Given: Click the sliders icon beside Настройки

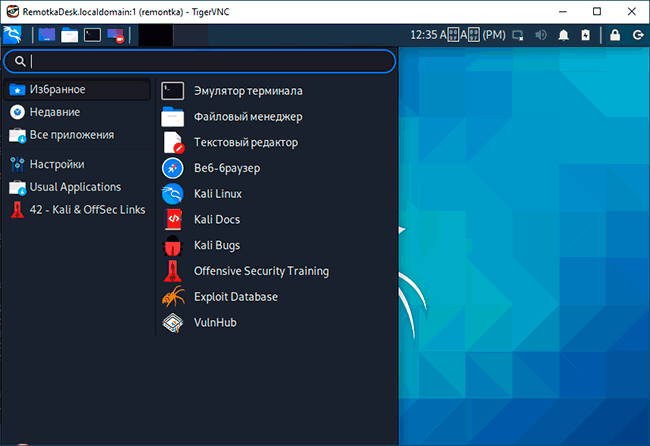Looking at the screenshot, I should point(17,165).
